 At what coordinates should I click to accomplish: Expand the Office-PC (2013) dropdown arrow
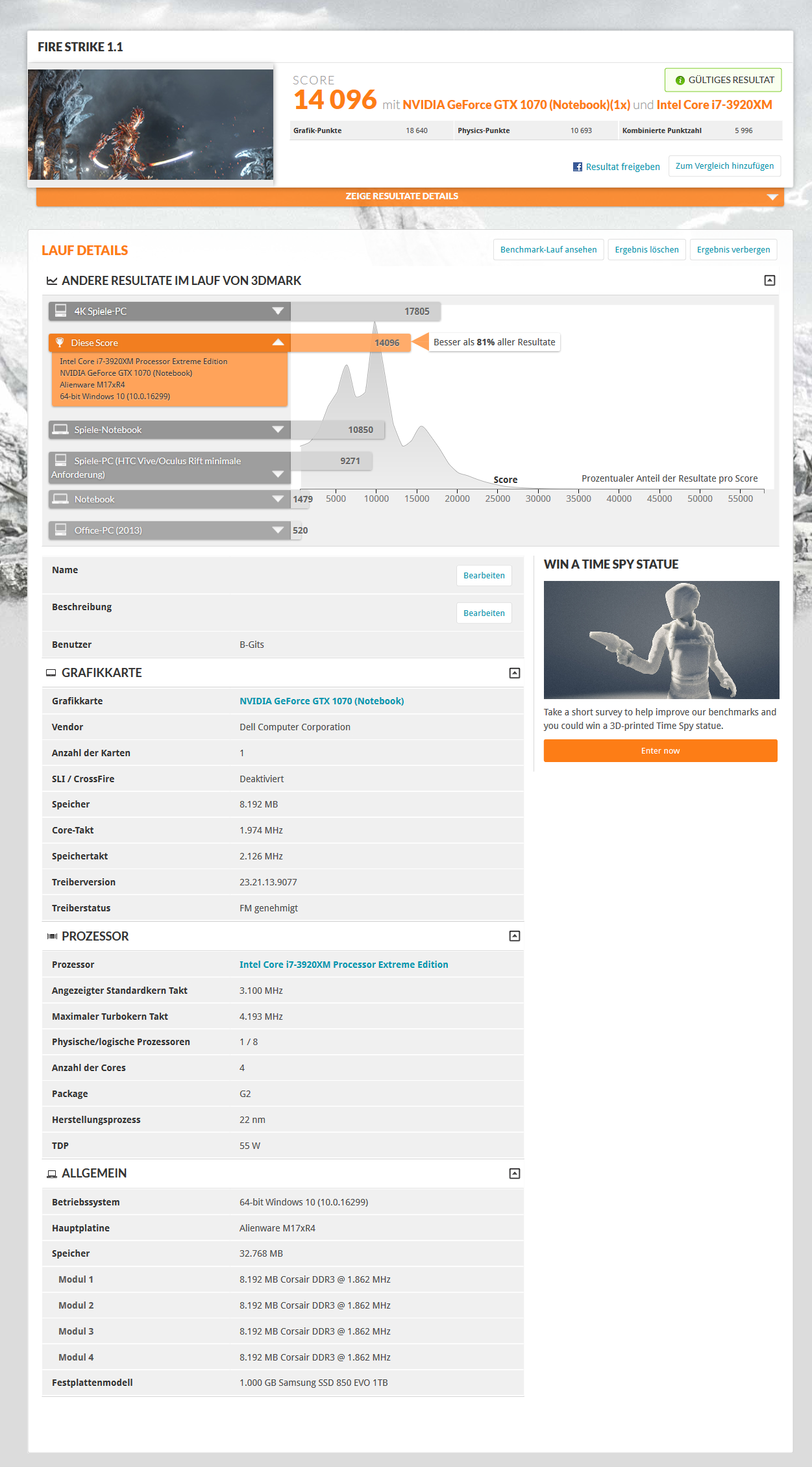click(x=278, y=530)
